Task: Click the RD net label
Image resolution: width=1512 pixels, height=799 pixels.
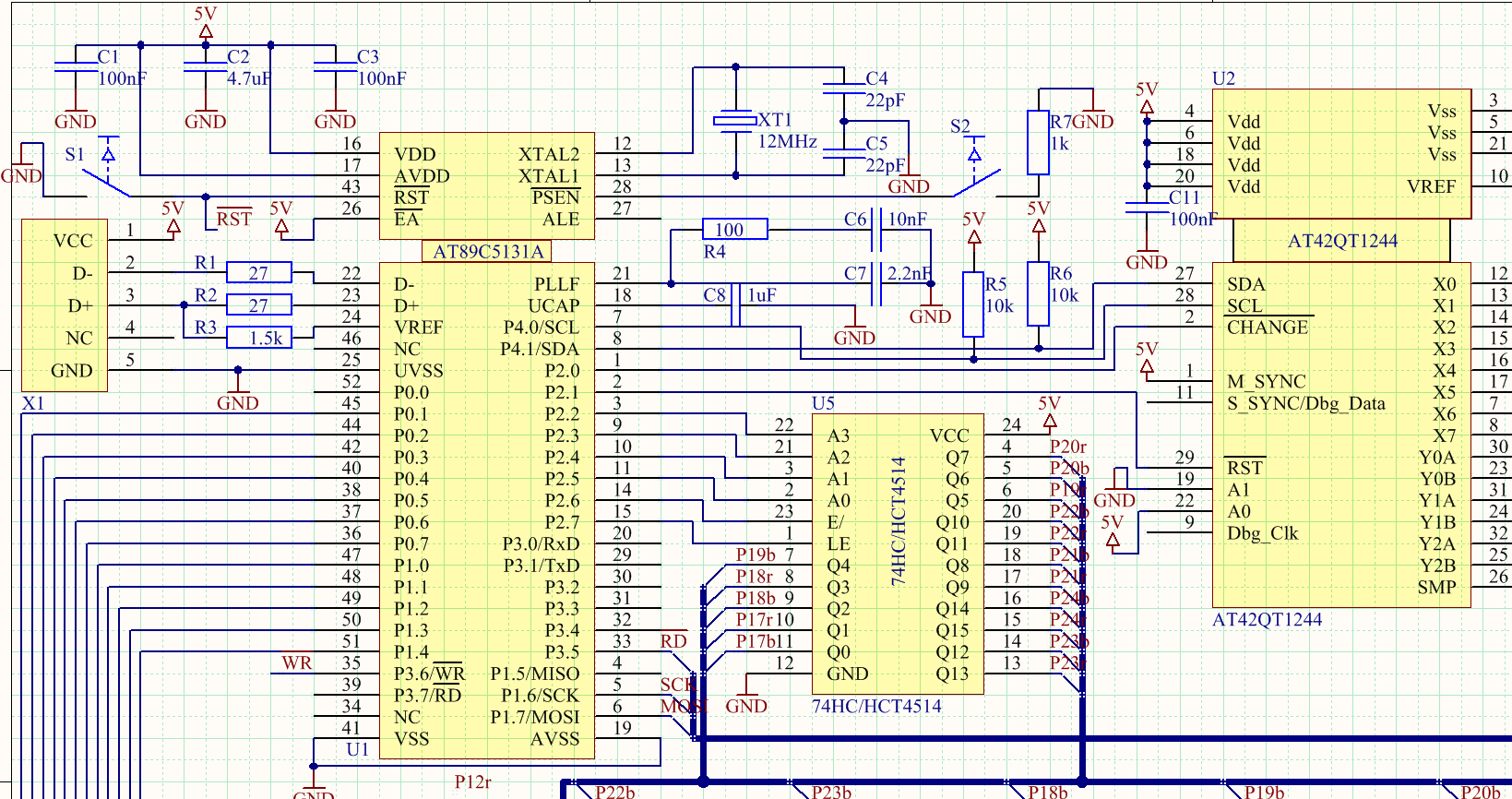Action: pos(673,641)
